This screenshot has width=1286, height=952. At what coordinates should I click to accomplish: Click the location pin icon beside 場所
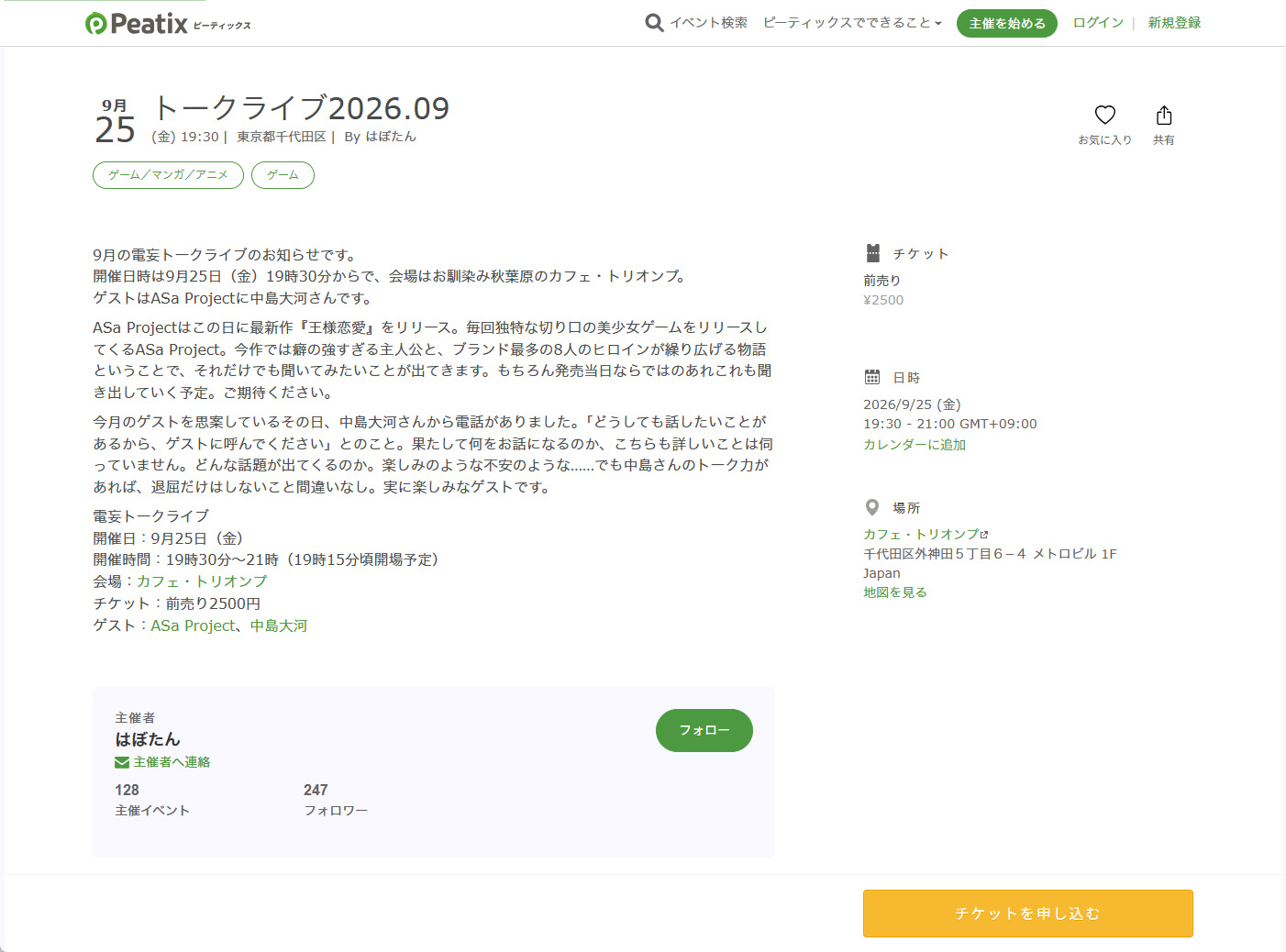coord(872,507)
